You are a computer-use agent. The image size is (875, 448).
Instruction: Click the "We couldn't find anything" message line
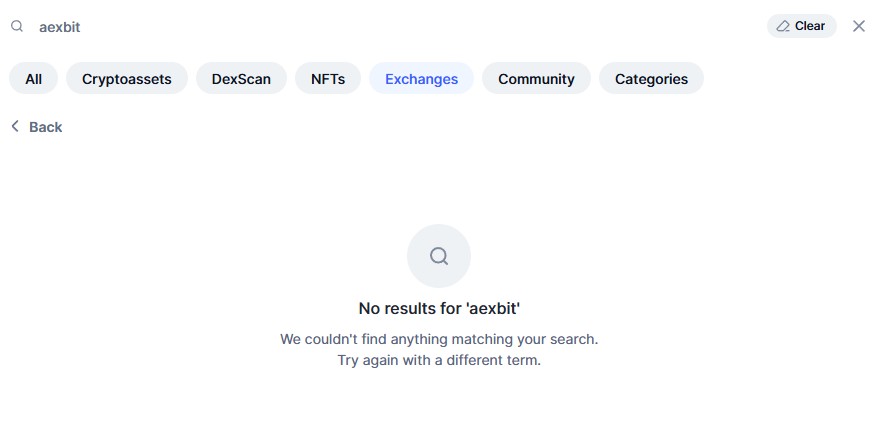pos(438,339)
